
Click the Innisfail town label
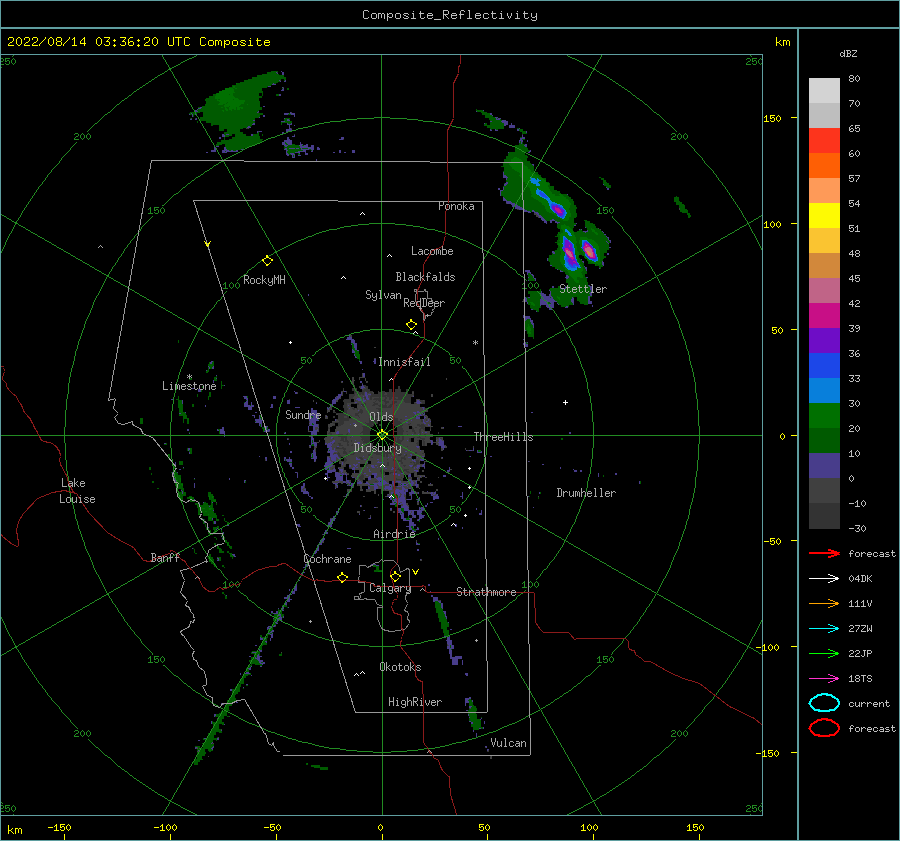[404, 362]
